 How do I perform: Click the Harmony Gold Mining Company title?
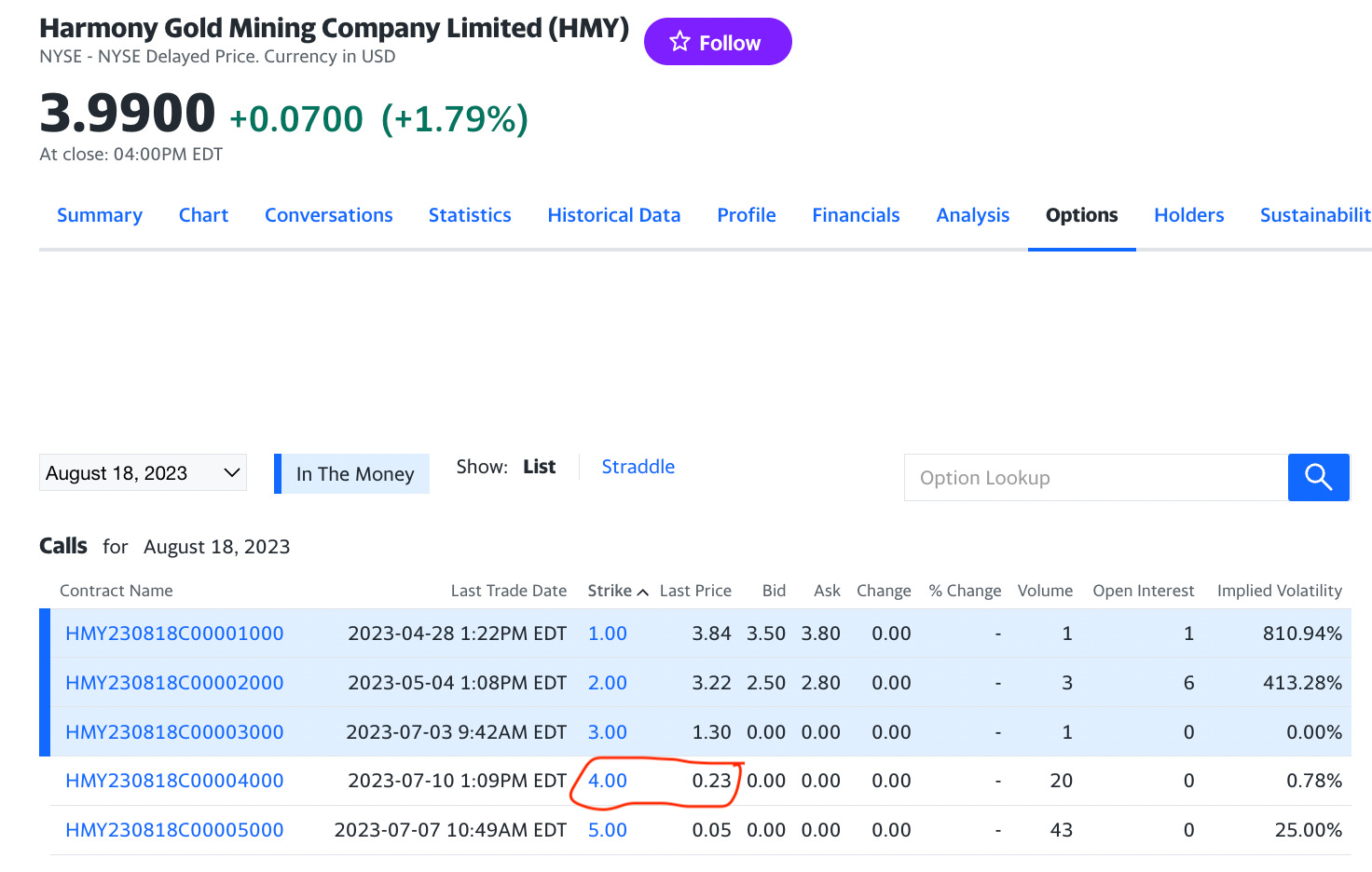(x=334, y=28)
